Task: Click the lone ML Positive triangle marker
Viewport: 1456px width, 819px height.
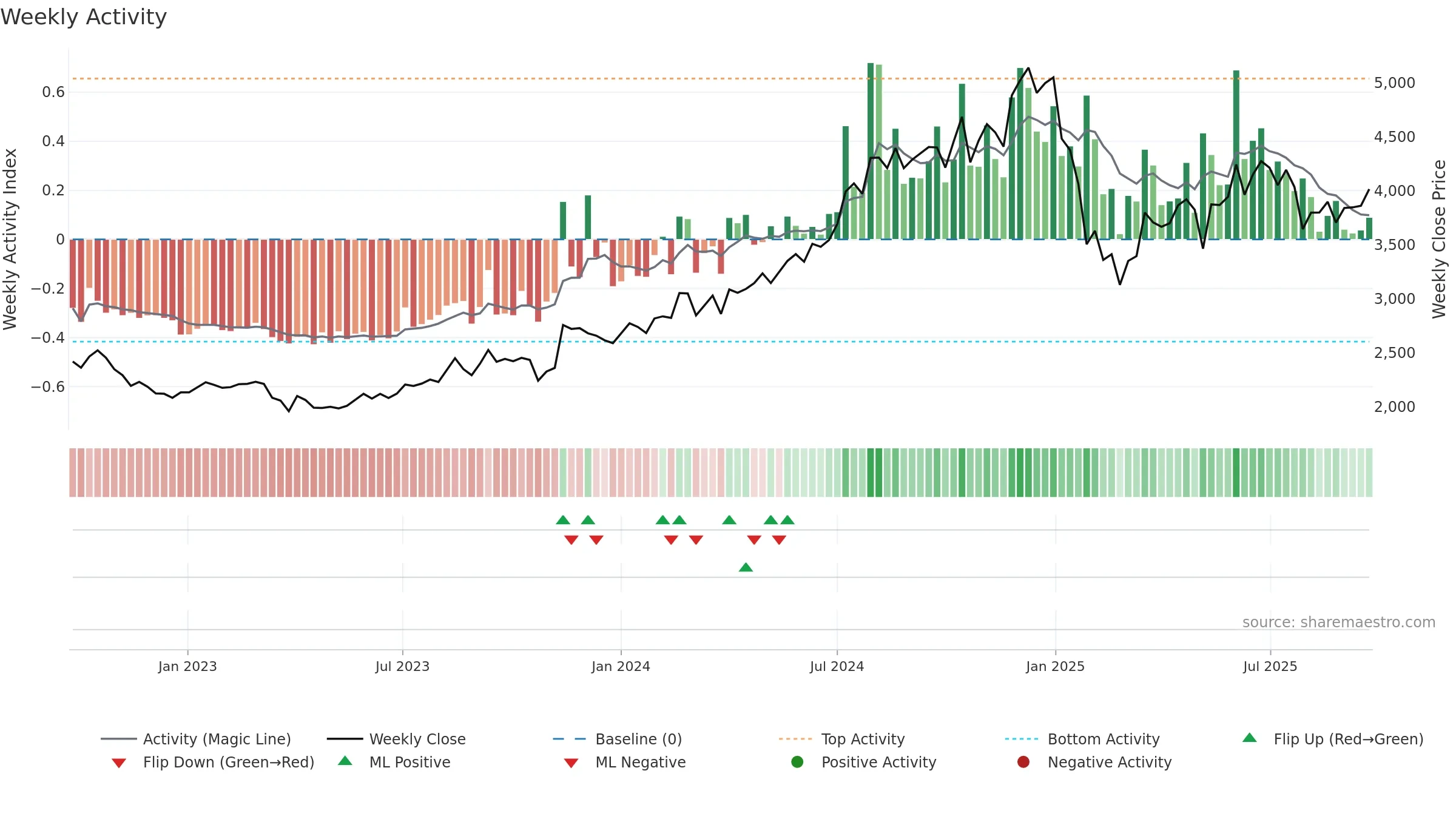Action: point(746,567)
